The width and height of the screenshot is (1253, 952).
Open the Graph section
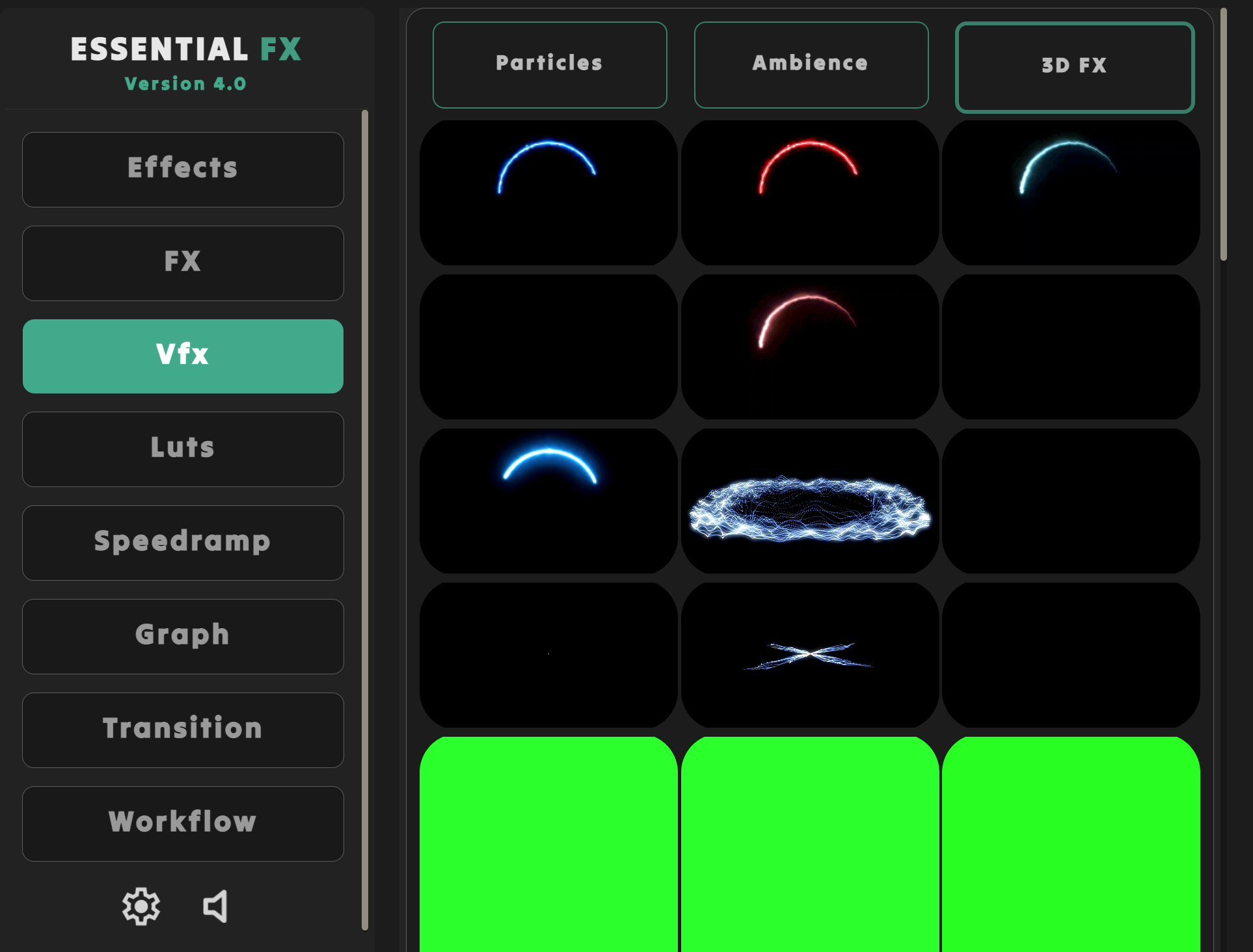coord(183,636)
